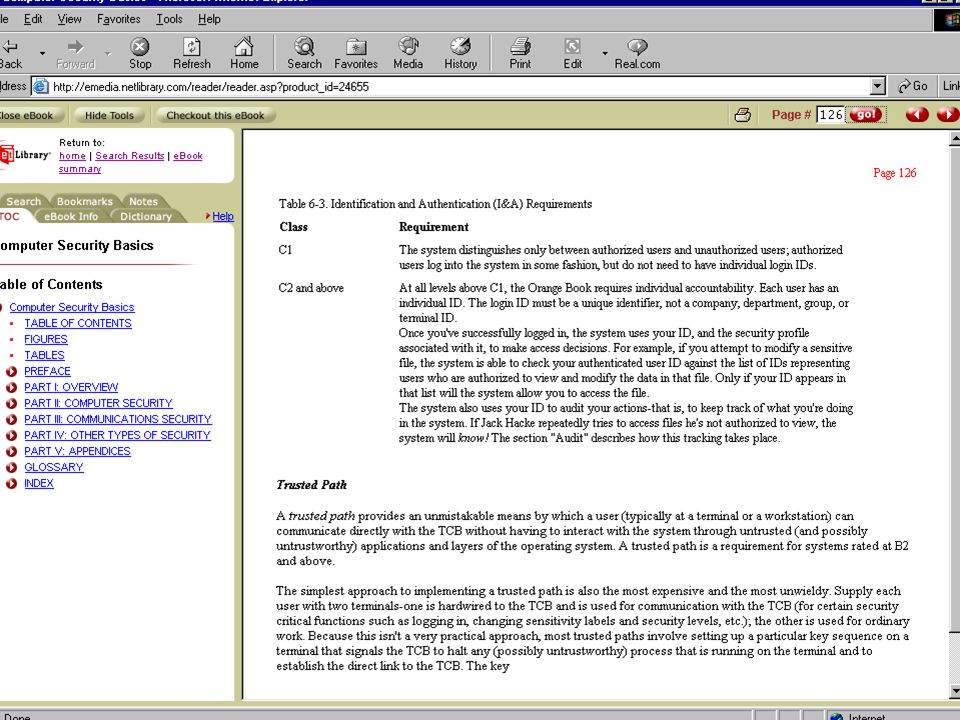The image size is (960, 720).
Task: Open the Search toolbar pane
Action: [x=304, y=53]
